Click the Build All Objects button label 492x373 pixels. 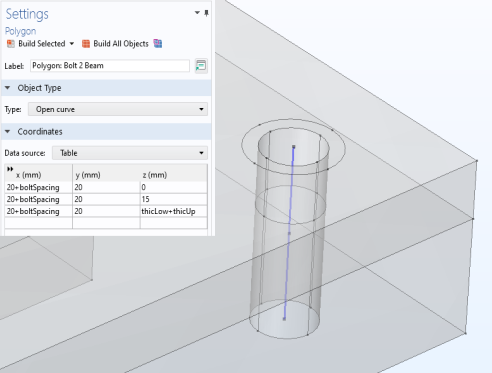pyautogui.click(x=121, y=44)
